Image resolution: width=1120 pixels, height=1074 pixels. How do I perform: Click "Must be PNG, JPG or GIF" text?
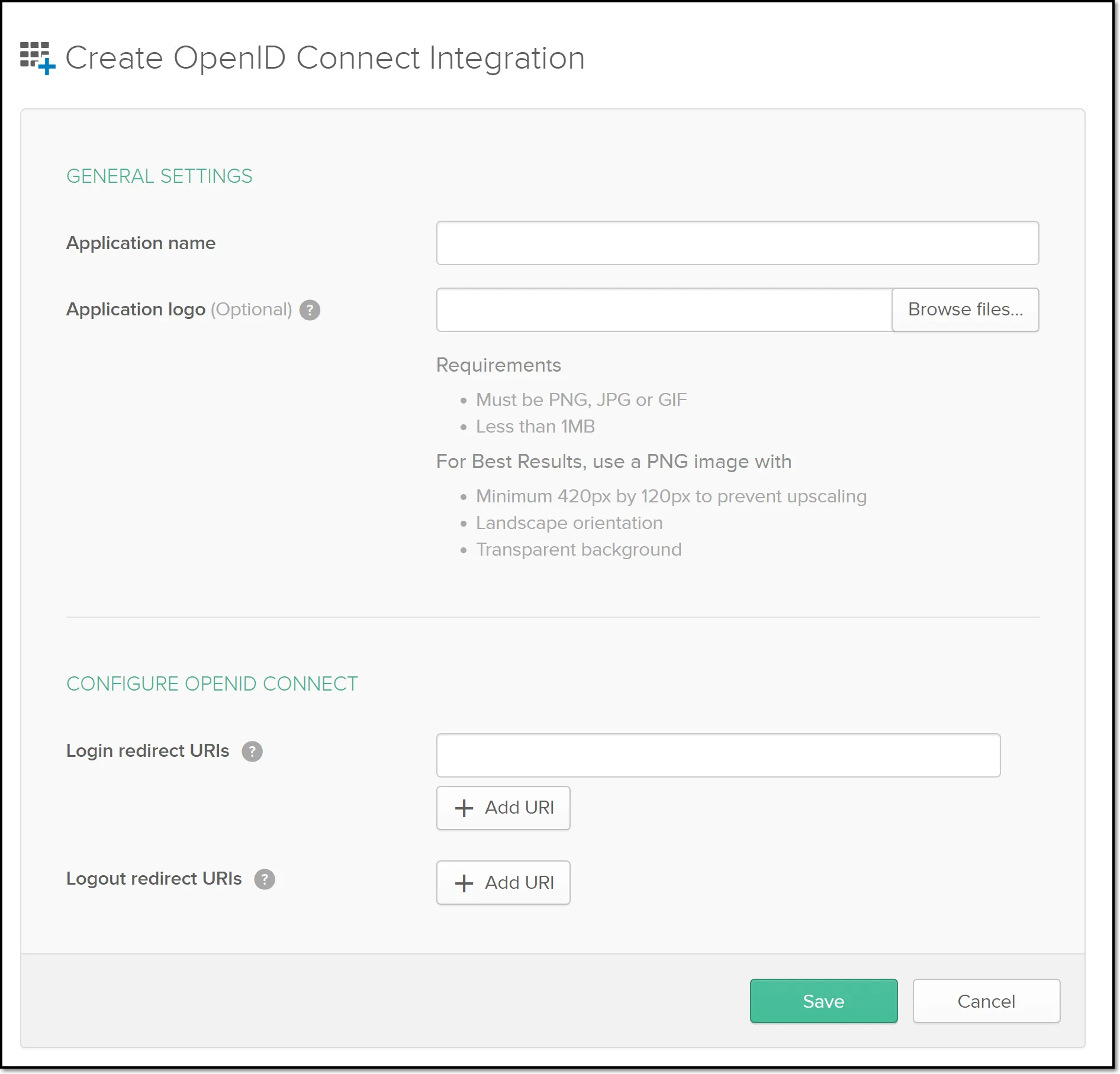(x=581, y=400)
